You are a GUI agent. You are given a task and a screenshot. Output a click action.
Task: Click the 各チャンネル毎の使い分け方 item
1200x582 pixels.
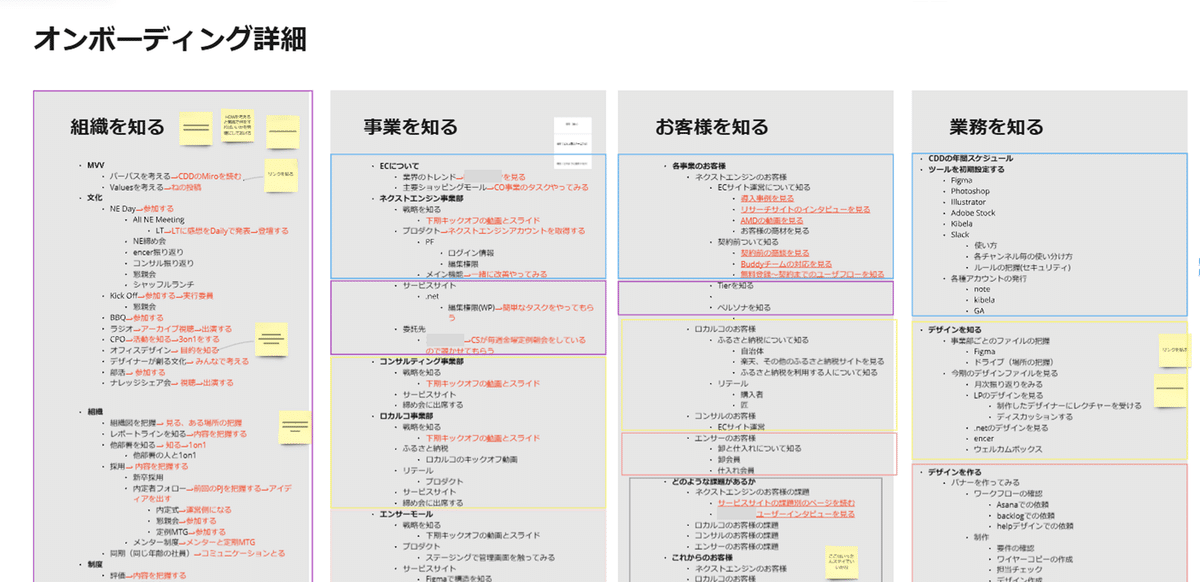pos(1023,256)
